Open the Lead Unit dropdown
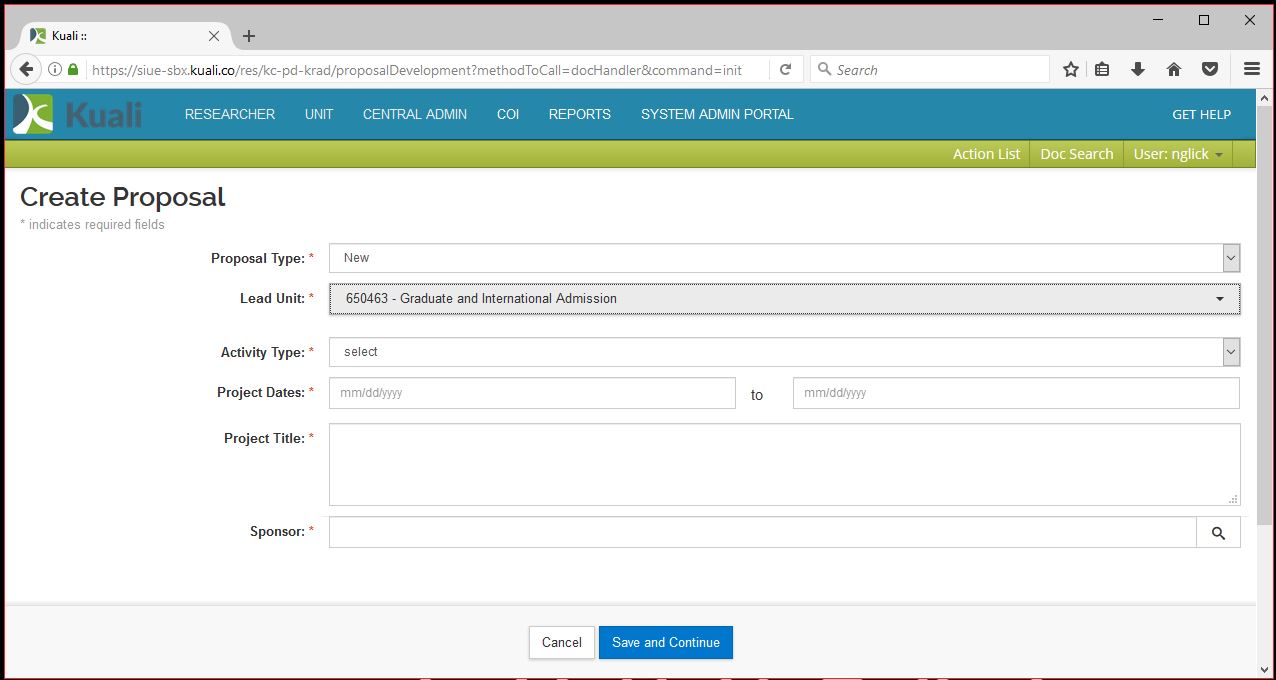 (784, 298)
